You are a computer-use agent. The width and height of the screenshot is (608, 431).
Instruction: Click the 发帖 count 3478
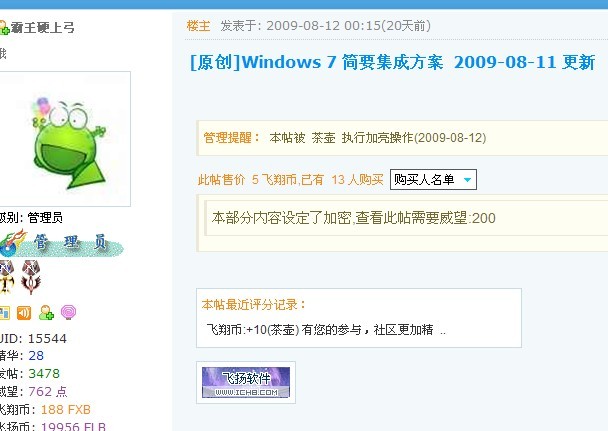point(44,373)
